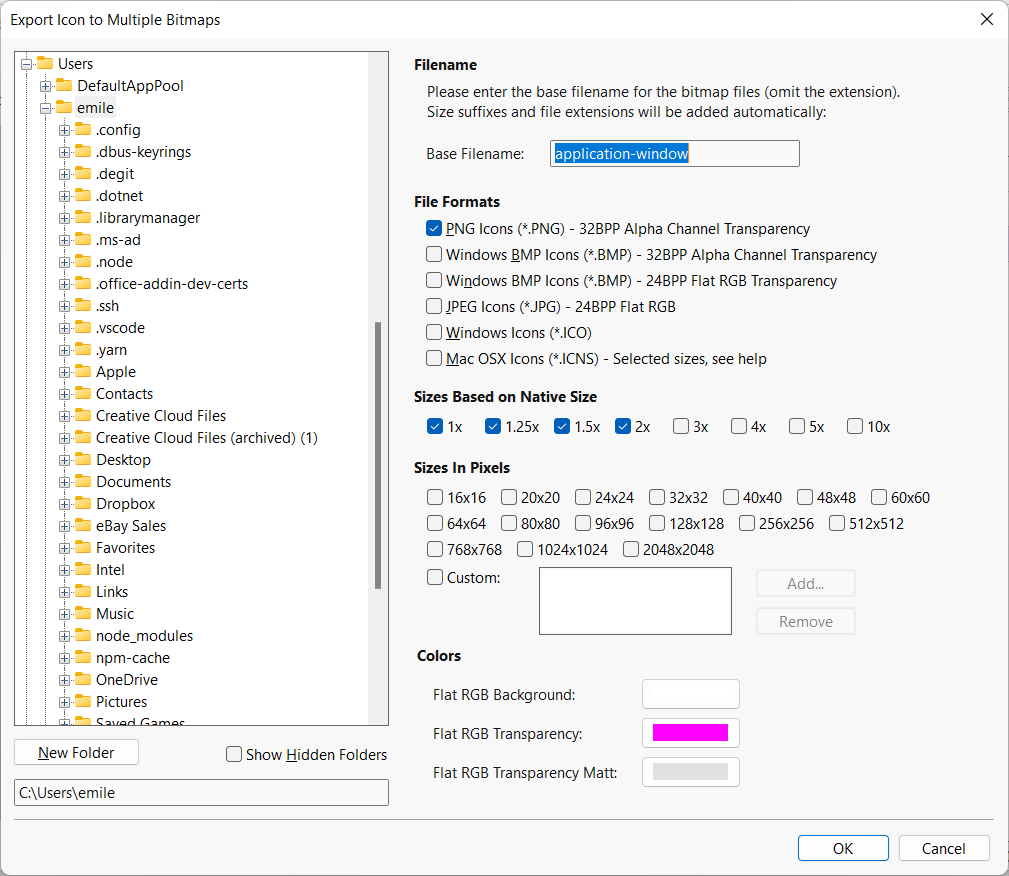Image resolution: width=1009 pixels, height=876 pixels.
Task: Toggle Show Hidden Folders checkbox
Action: point(234,755)
